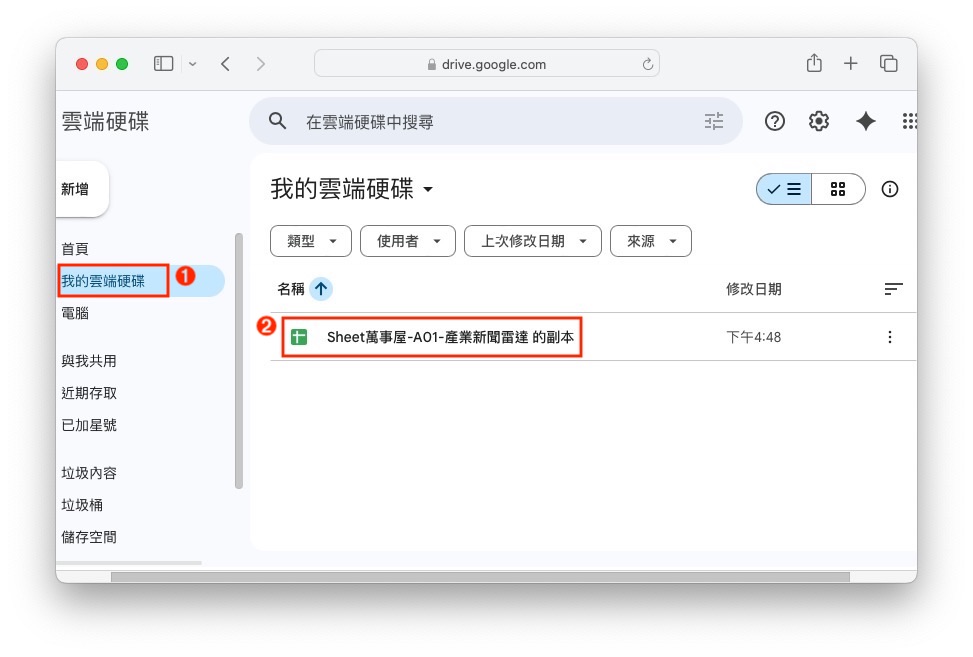Open 類型 filter dropdown
This screenshot has width=973, height=657.
(x=311, y=241)
